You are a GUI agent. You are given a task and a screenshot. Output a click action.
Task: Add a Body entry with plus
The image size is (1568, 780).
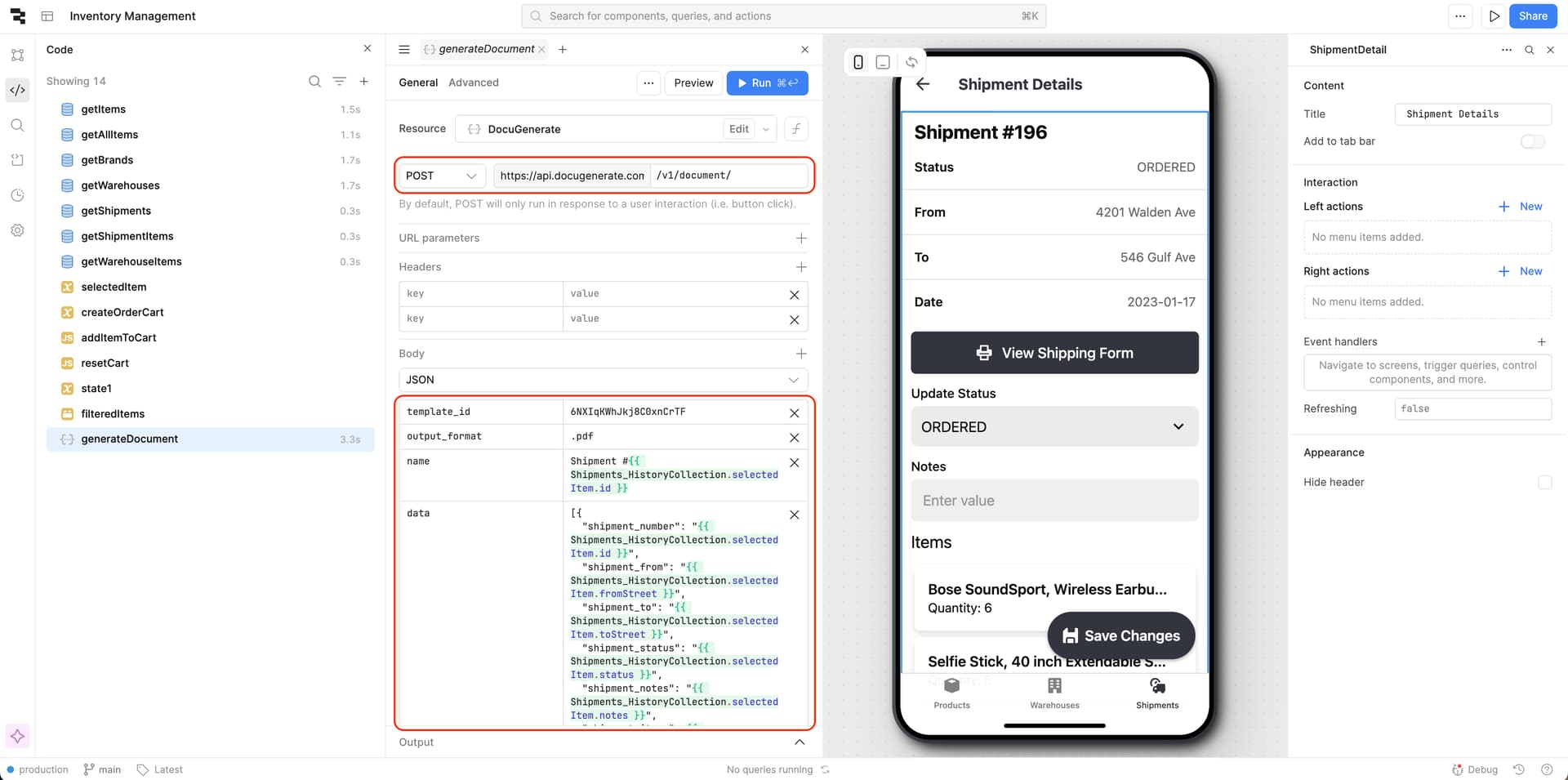point(801,354)
